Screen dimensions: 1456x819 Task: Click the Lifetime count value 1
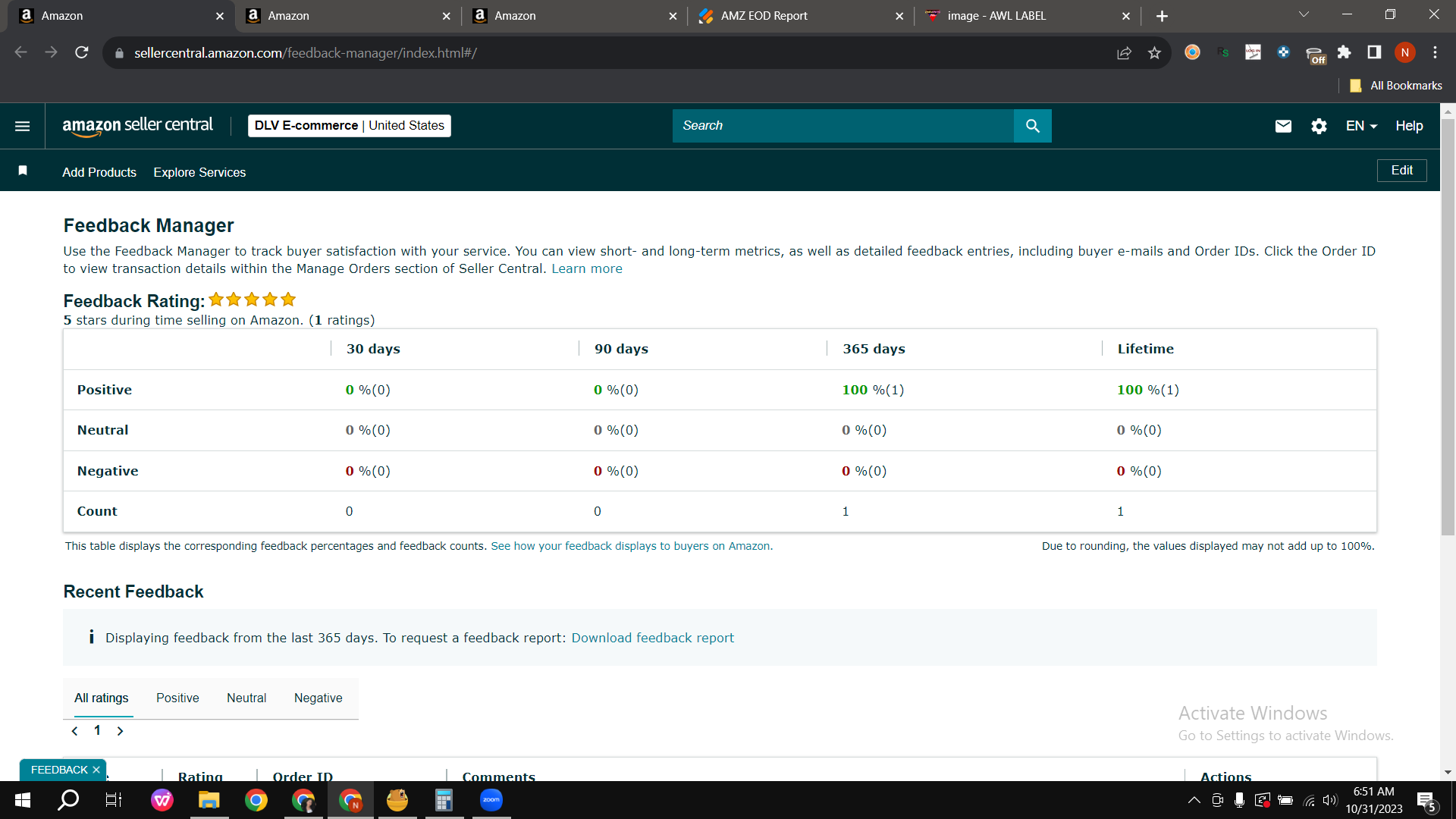[1120, 511]
